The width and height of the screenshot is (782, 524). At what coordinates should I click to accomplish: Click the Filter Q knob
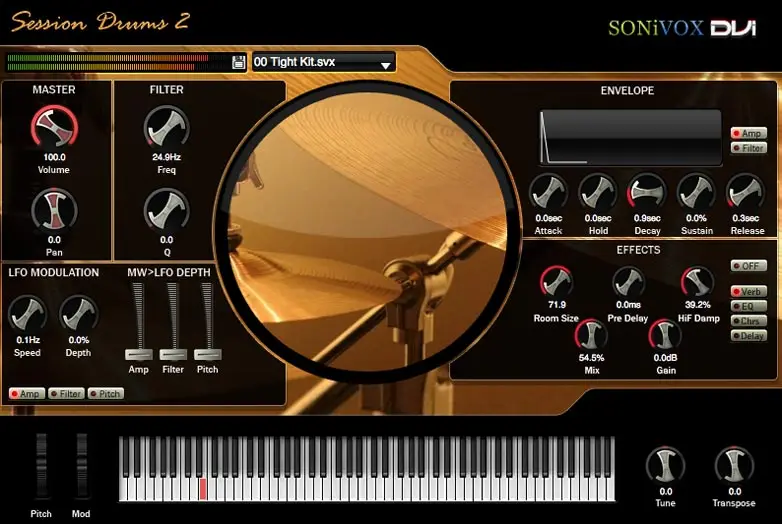167,210
